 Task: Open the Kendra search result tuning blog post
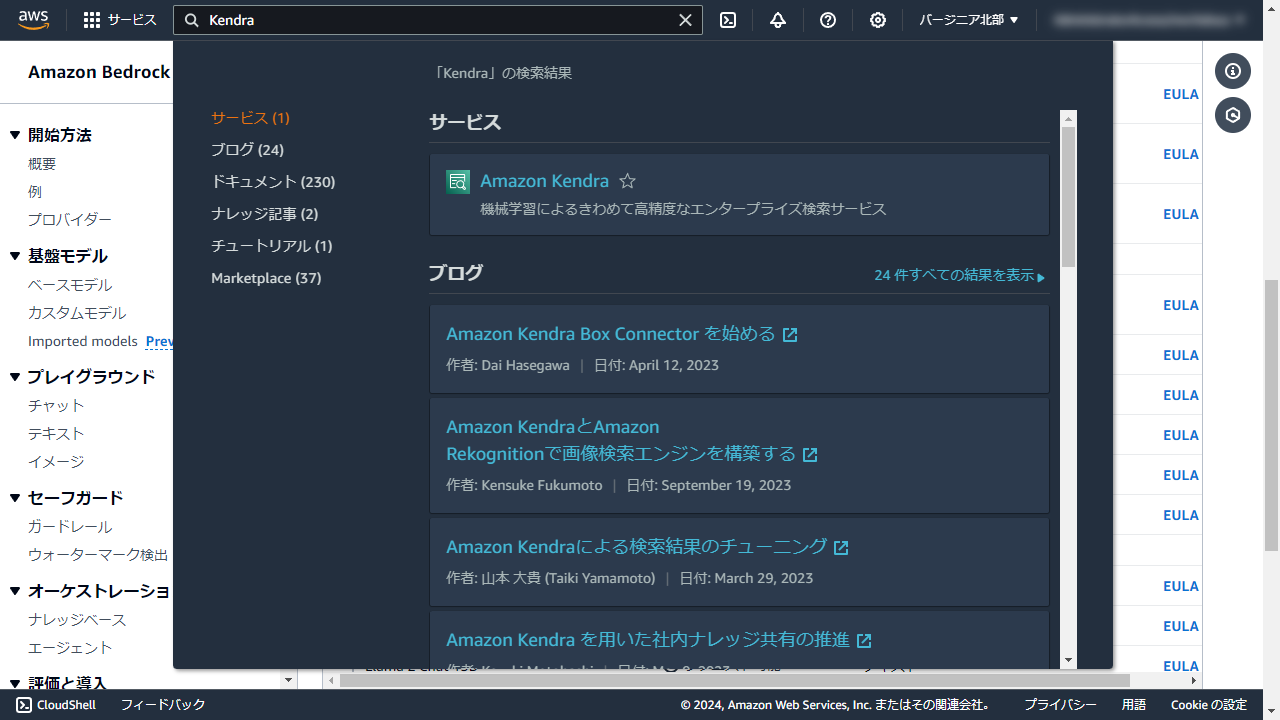click(x=637, y=547)
